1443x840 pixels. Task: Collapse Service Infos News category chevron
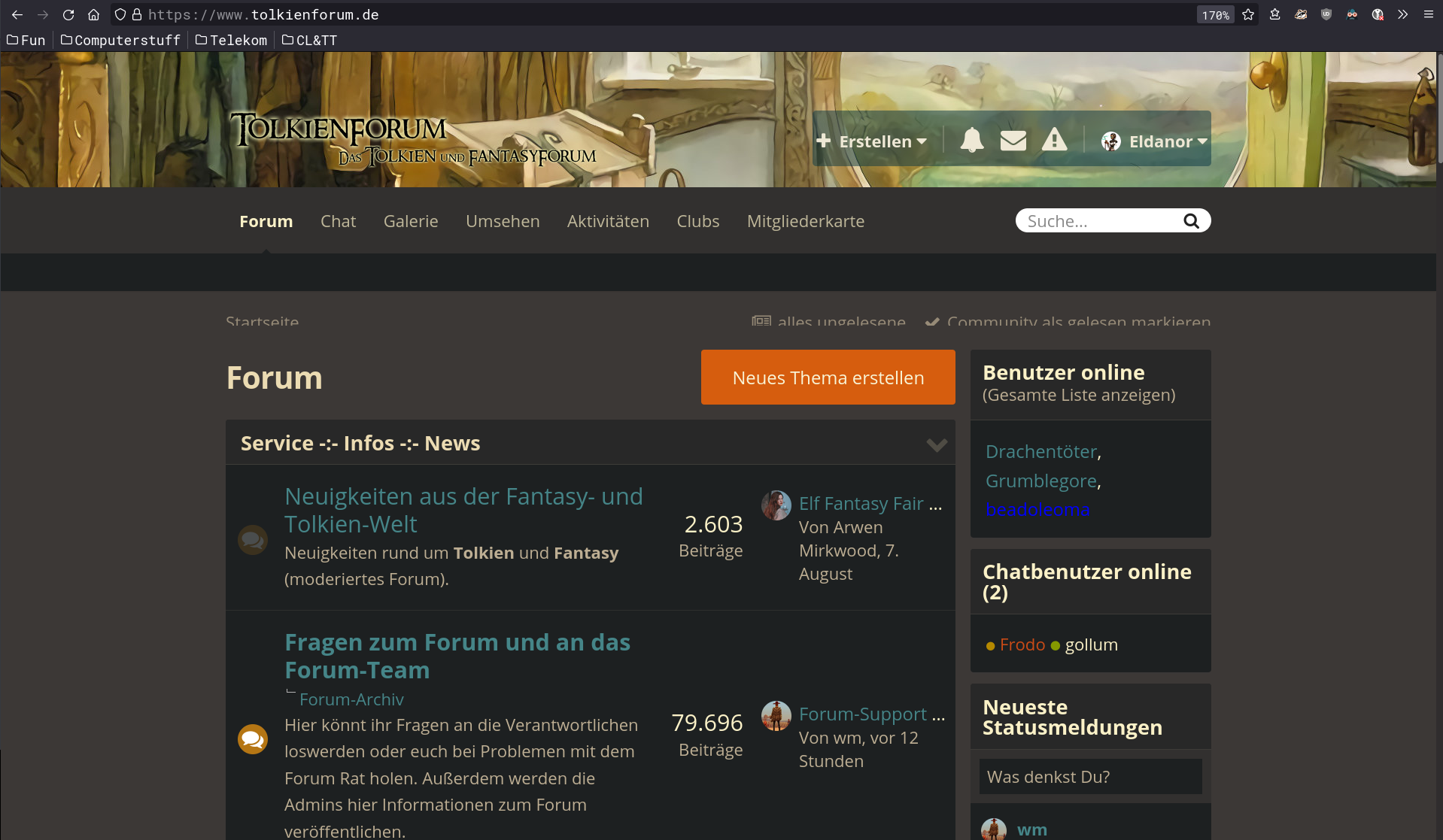[x=937, y=444]
